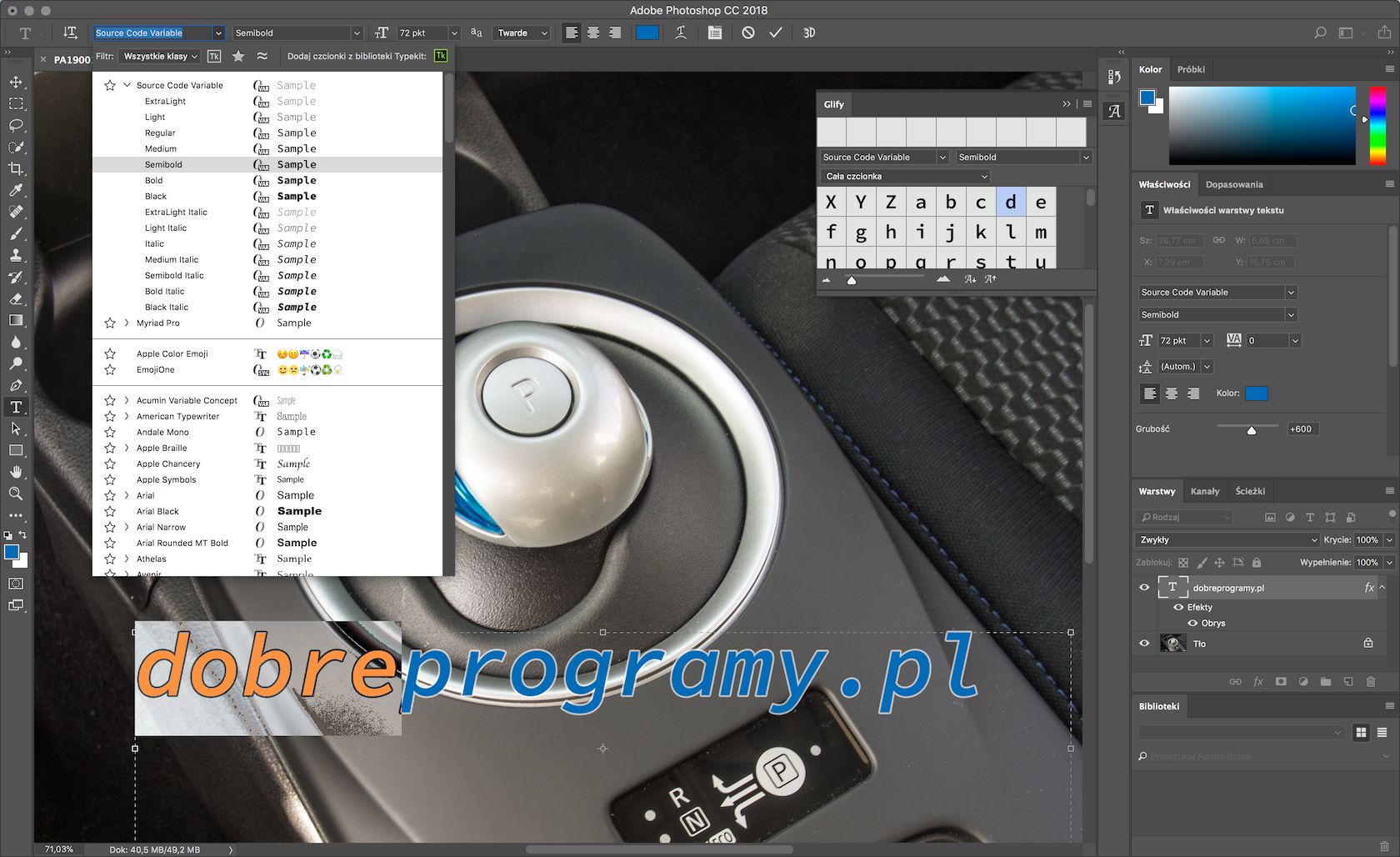The width and height of the screenshot is (1400, 857).
Task: Select the Crop tool
Action: (16, 168)
